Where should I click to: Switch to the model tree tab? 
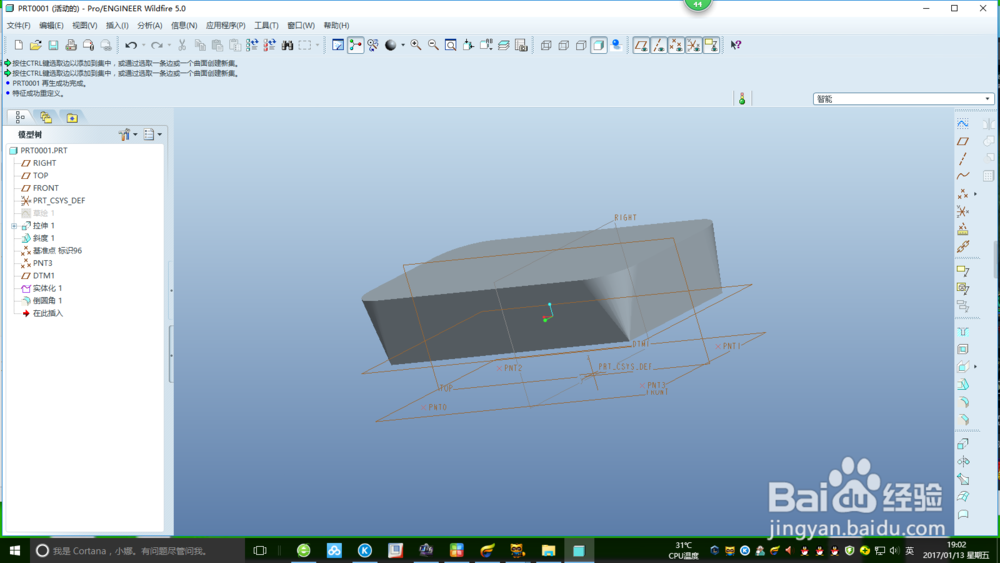coord(20,117)
